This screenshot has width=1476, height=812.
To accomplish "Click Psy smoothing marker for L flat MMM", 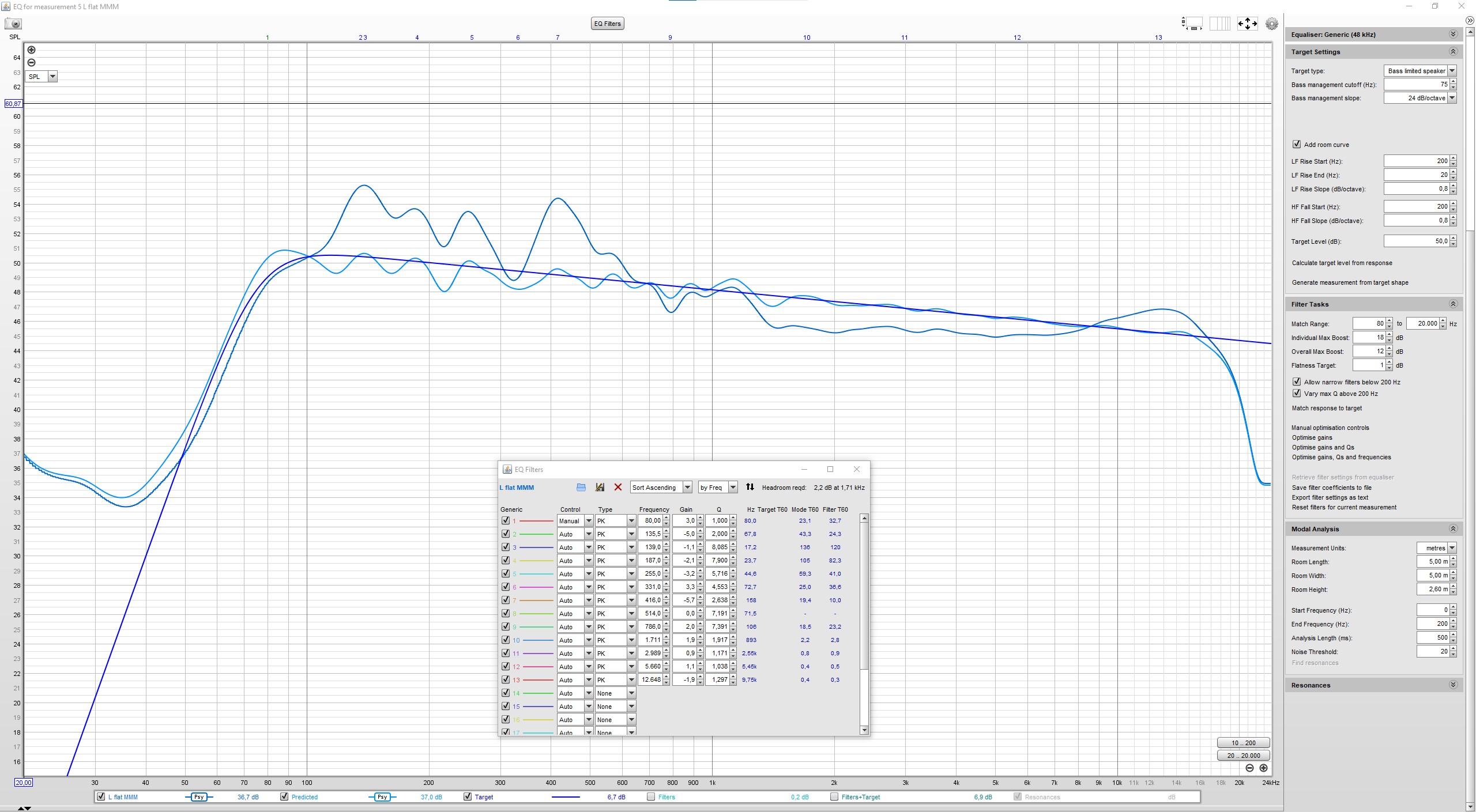I will tap(199, 797).
